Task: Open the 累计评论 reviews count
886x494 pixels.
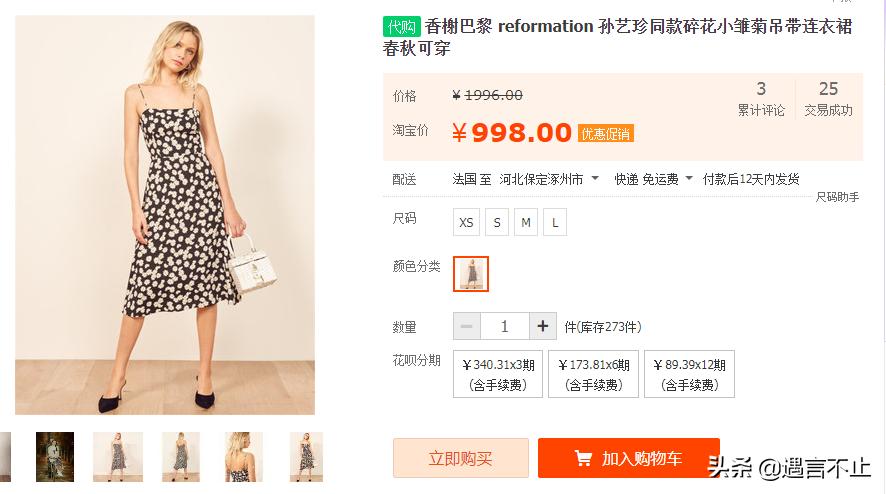Action: point(761,99)
